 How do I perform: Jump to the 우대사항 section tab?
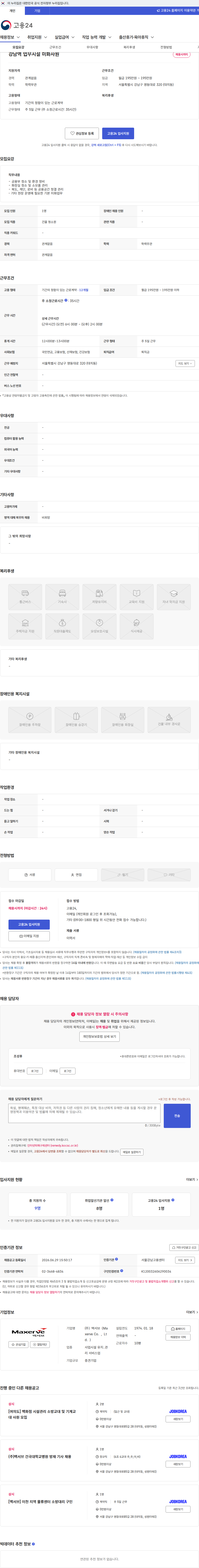[92, 47]
